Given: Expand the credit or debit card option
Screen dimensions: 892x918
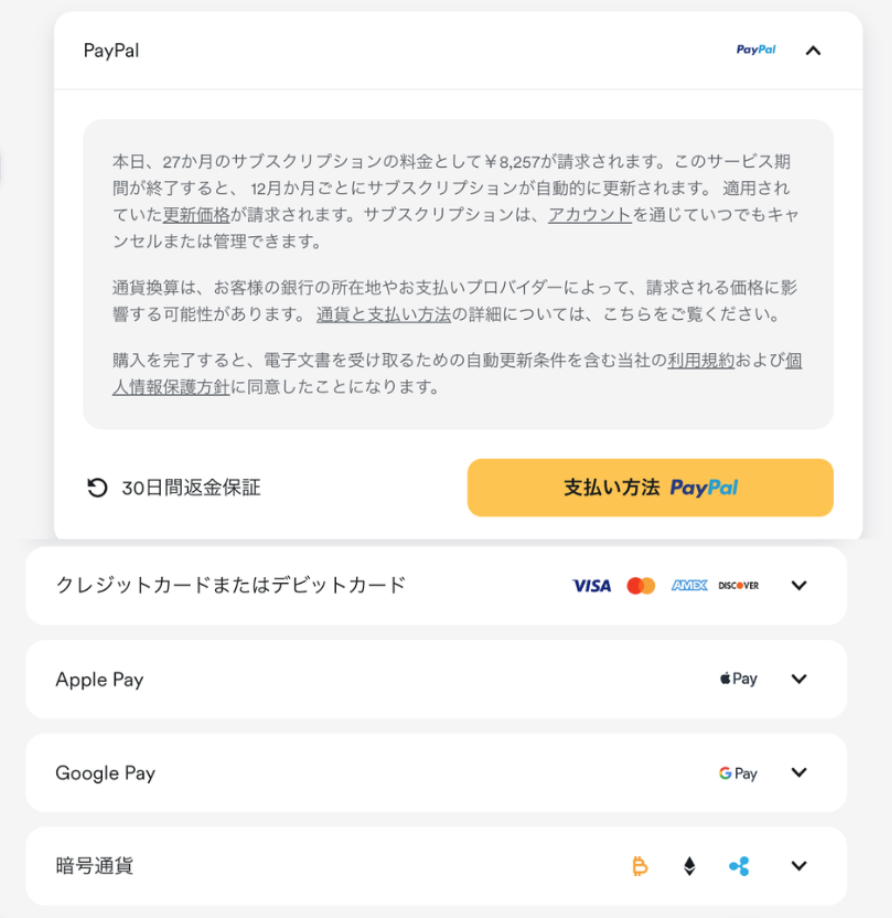Looking at the screenshot, I should click(x=798, y=586).
